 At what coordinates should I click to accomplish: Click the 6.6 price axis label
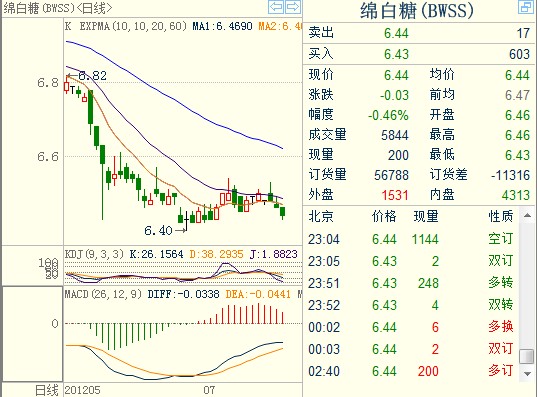click(x=48, y=157)
